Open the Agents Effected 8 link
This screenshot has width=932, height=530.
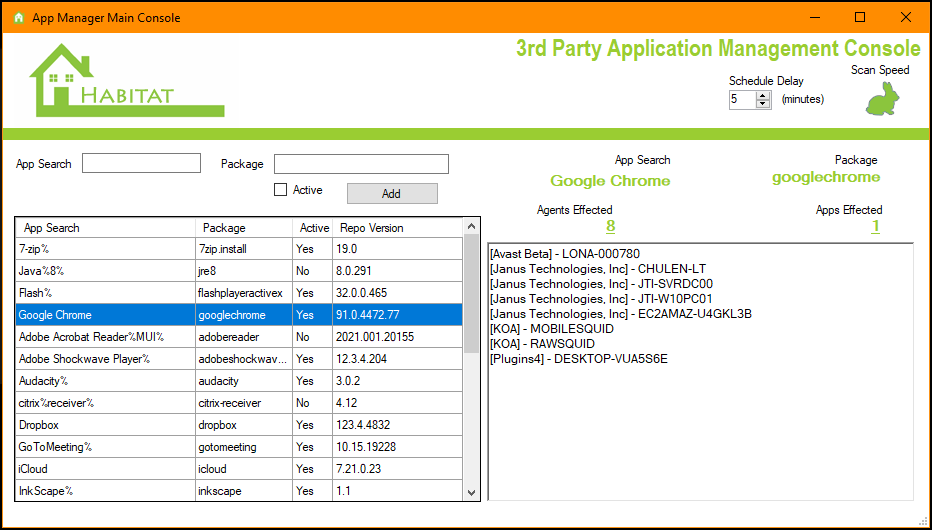pyautogui.click(x=610, y=226)
